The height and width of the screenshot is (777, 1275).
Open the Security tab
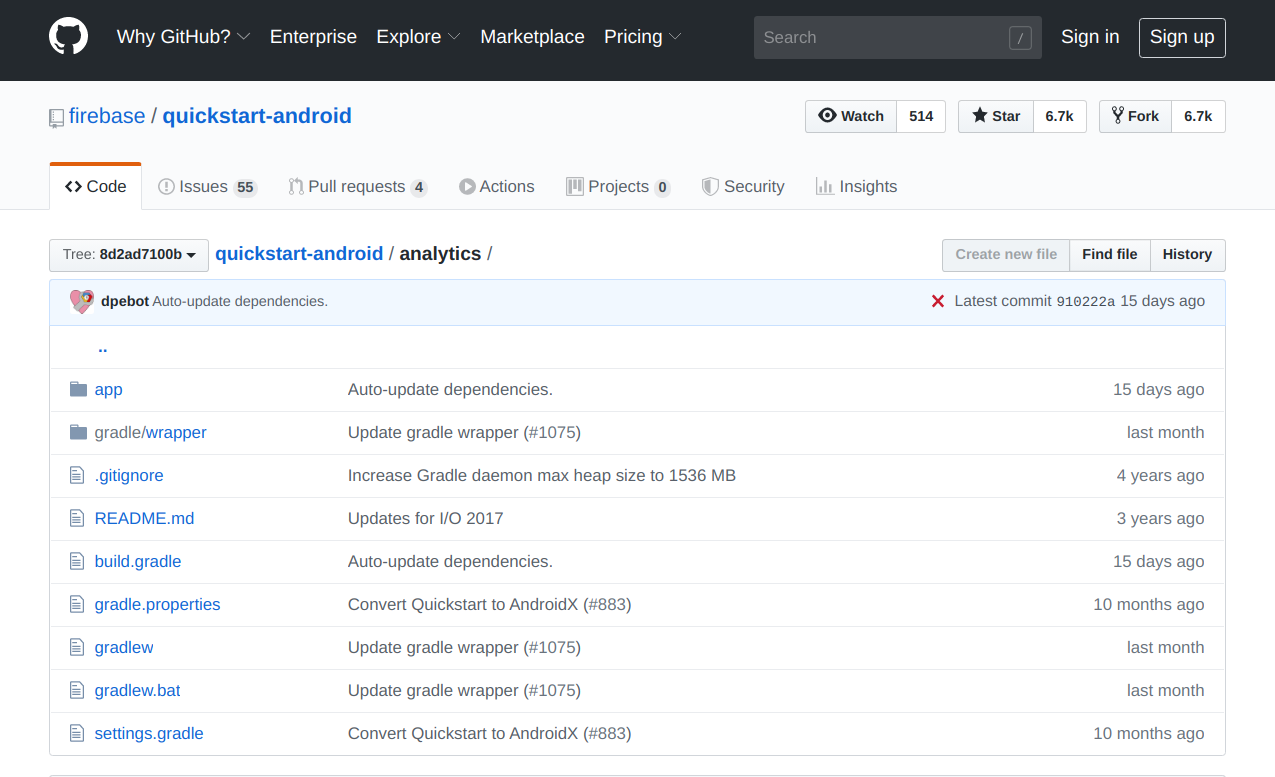[743, 187]
